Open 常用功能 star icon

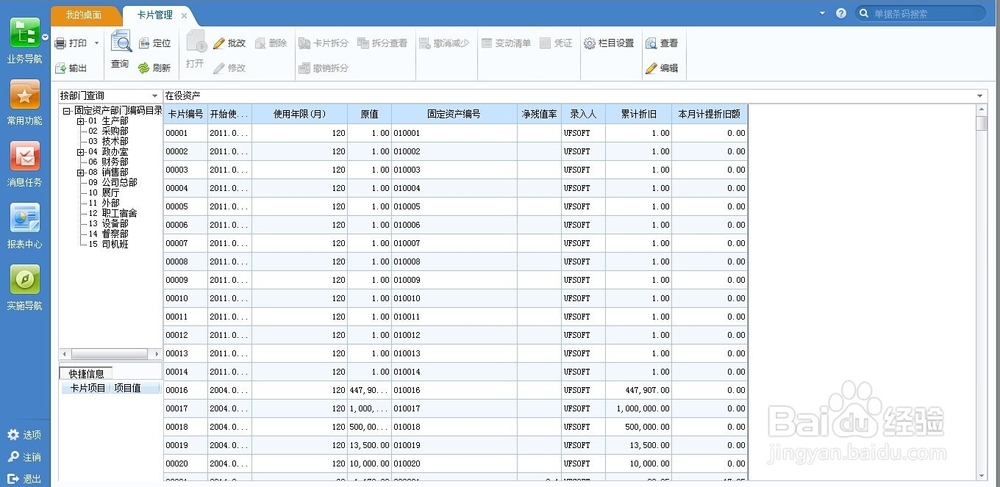pos(25,94)
